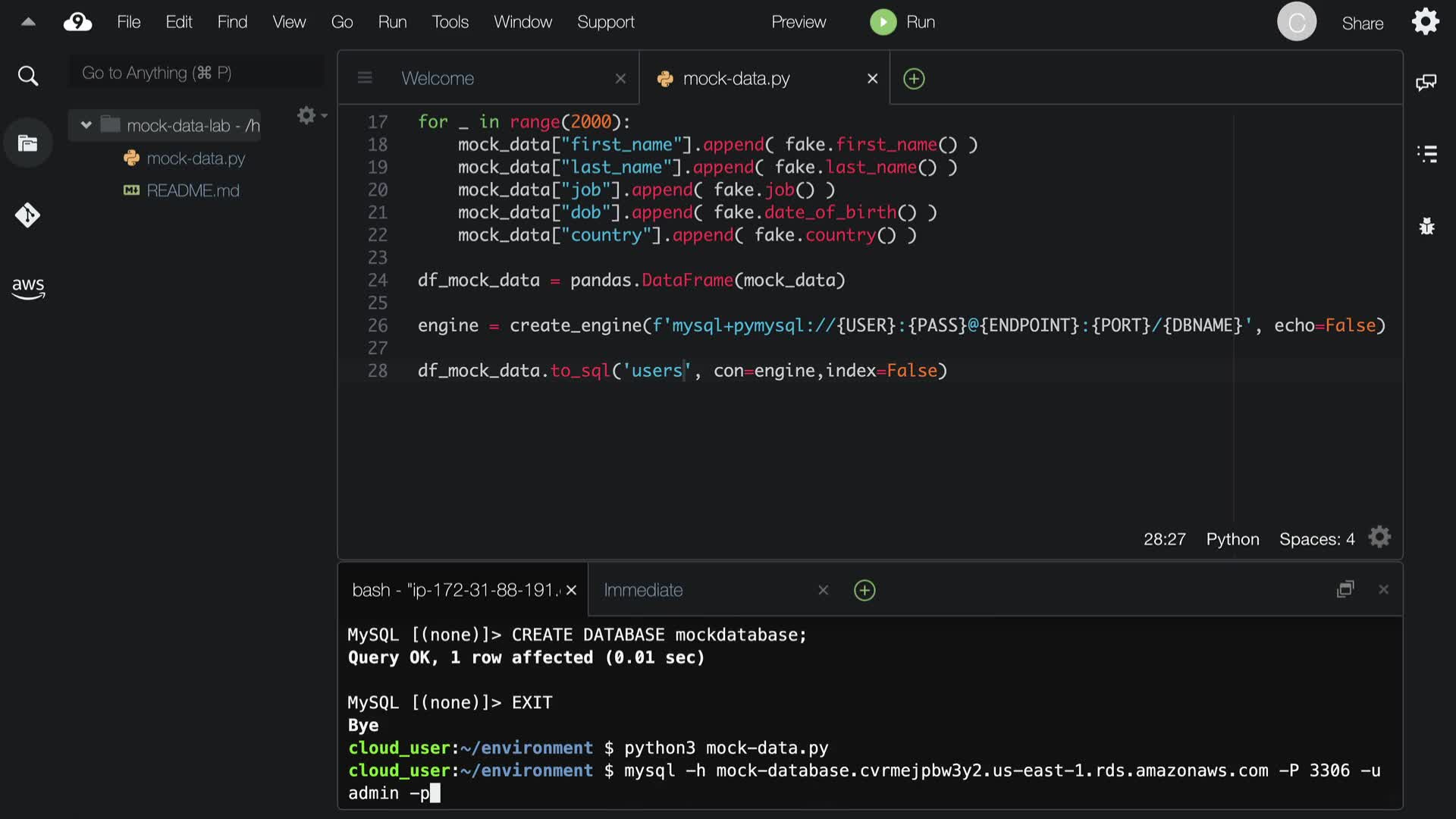
Task: Open the search panel magnifier icon
Action: click(28, 76)
